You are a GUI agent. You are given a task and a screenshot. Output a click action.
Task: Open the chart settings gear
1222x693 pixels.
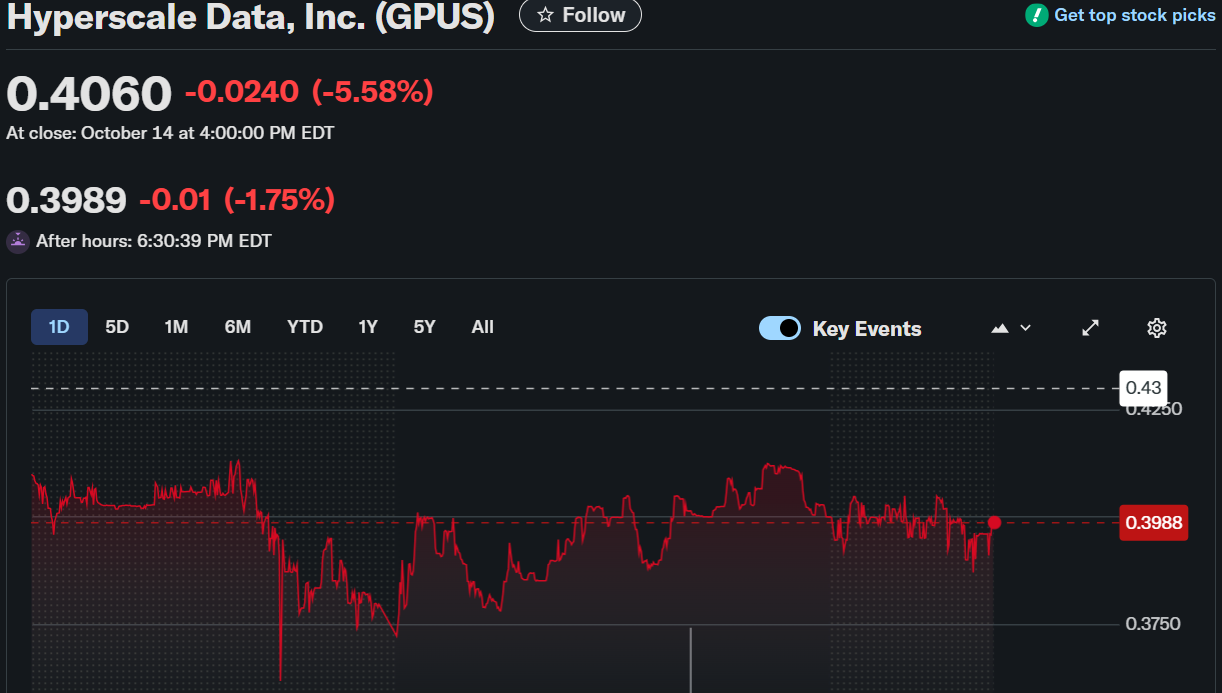(1157, 328)
